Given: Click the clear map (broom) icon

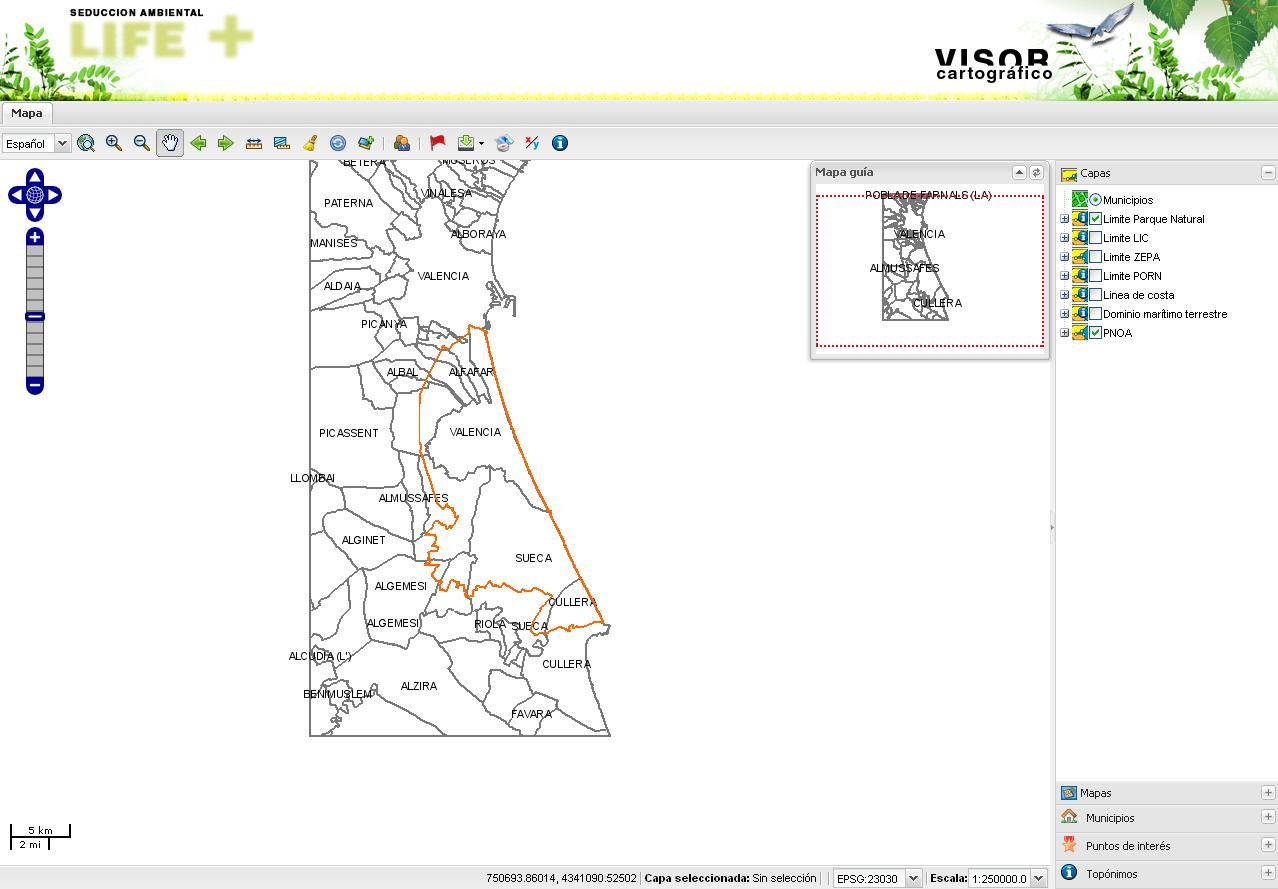Looking at the screenshot, I should pos(310,143).
